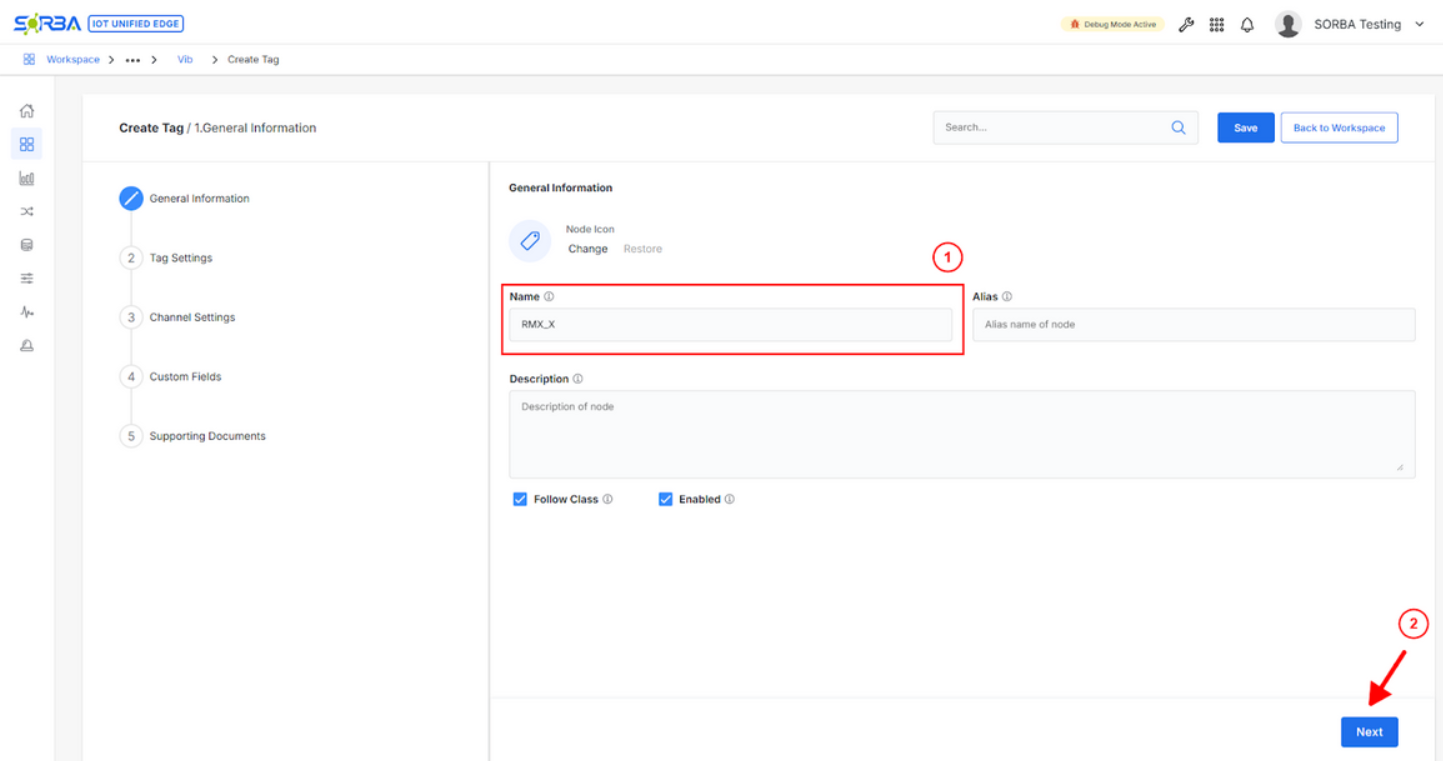
Task: Open the bar chart analytics sidebar icon
Action: (x=27, y=178)
